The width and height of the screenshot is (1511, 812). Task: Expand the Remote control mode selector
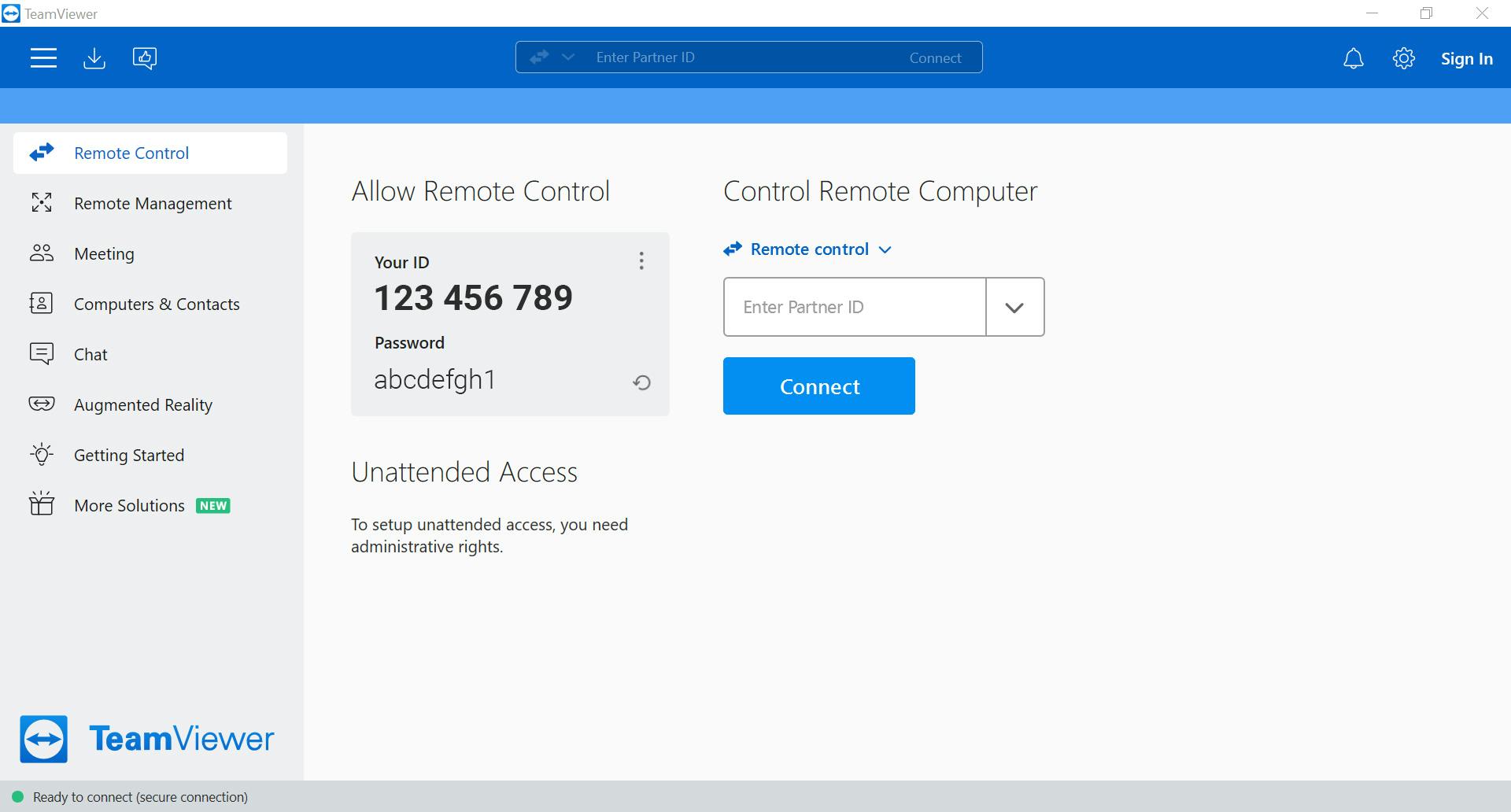(885, 249)
